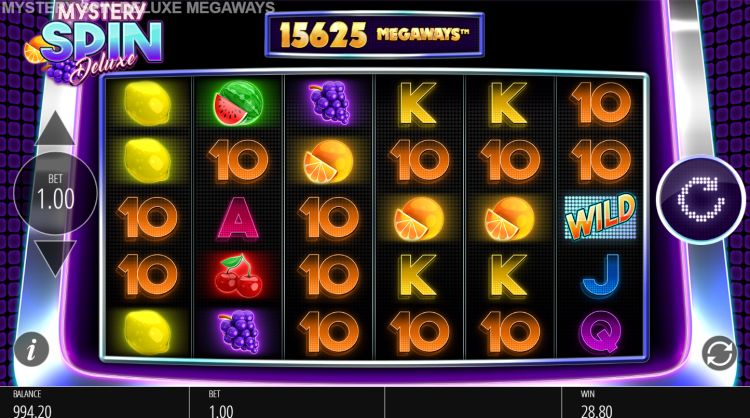Click the 15625 Megaways banner
Viewport: 750px width, 418px height.
375,35
